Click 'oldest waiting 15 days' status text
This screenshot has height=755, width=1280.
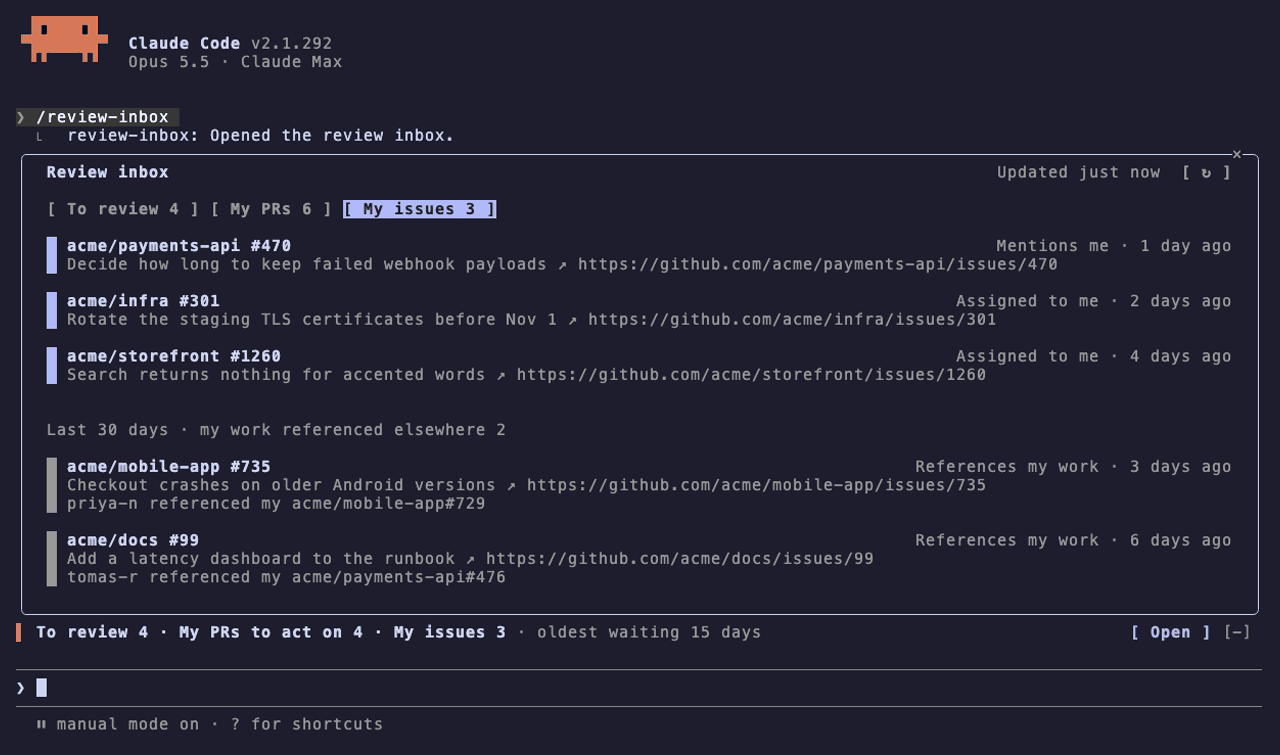(x=649, y=632)
